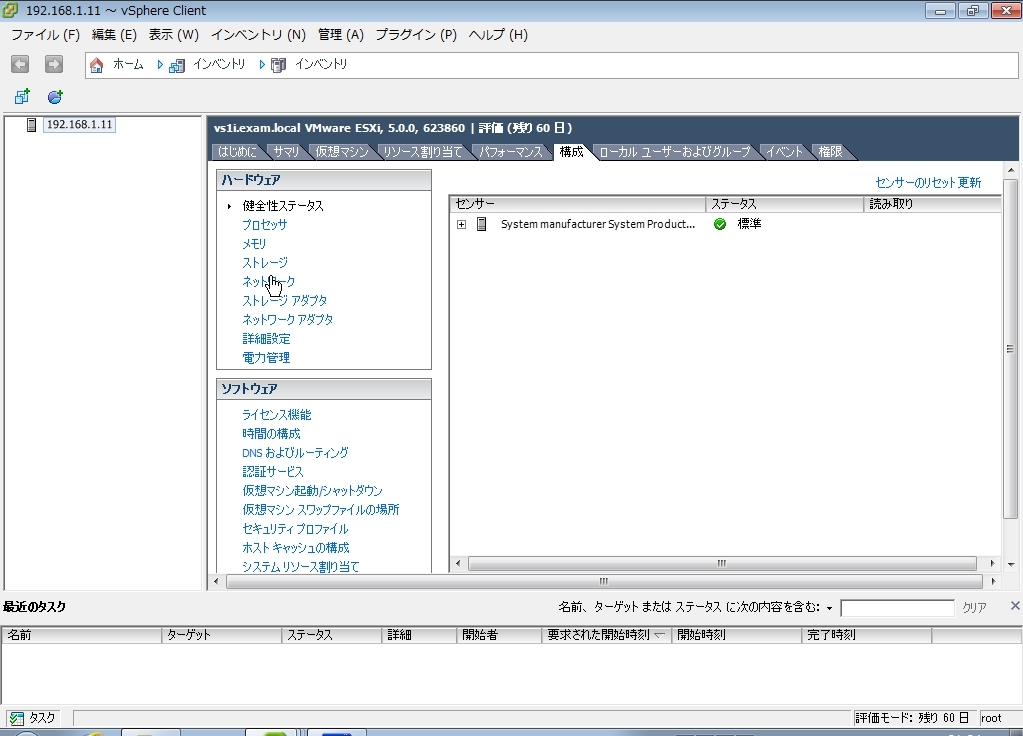Switch to 仮想マシン tab

[x=342, y=151]
